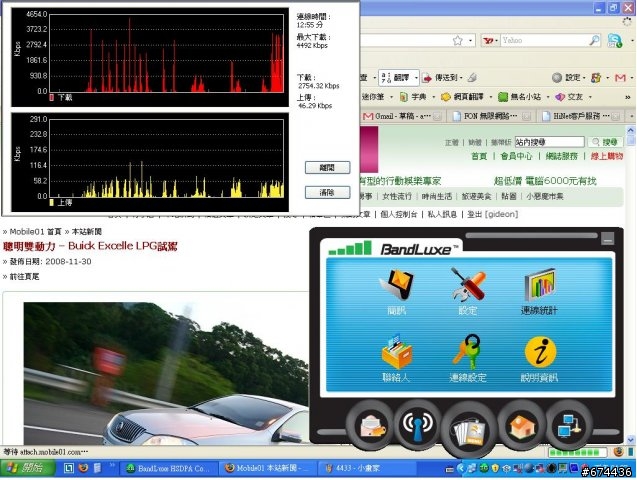Click the red 下載 legend swatch in the download graph
Viewport: 637px width, 480px height.
pos(52,97)
